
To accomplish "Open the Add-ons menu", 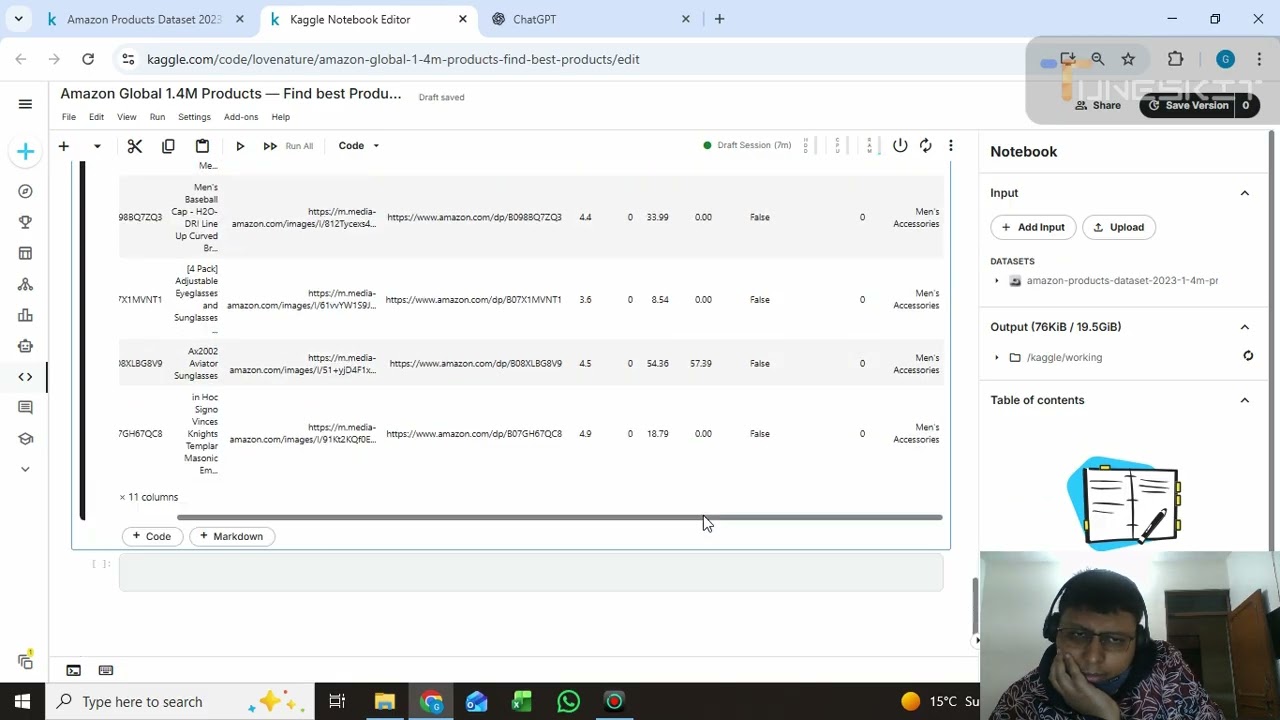I will tap(241, 117).
